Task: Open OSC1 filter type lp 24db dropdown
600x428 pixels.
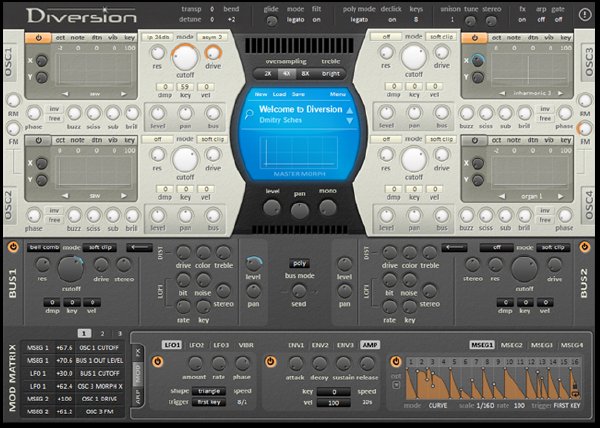Action: point(158,37)
